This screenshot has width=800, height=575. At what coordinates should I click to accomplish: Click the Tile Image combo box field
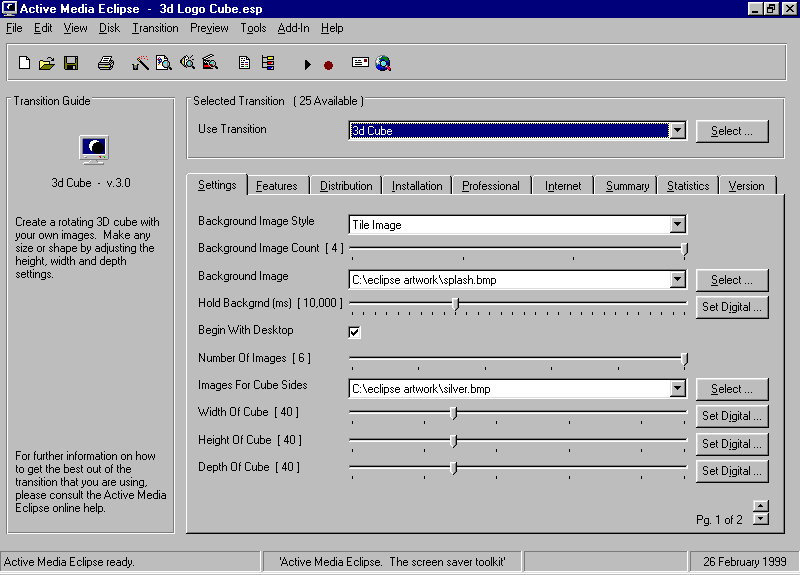pos(517,224)
